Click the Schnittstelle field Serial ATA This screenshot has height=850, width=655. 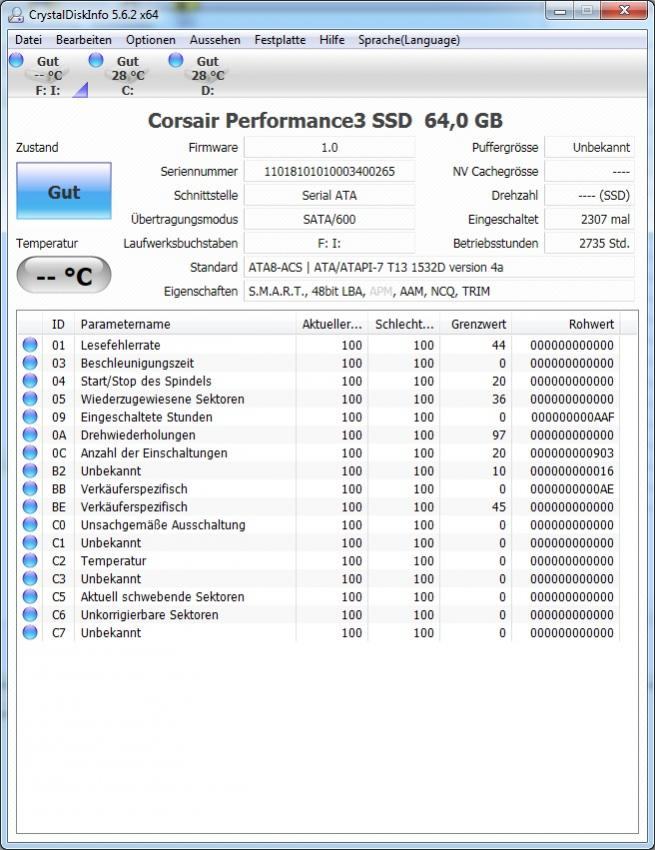point(330,195)
